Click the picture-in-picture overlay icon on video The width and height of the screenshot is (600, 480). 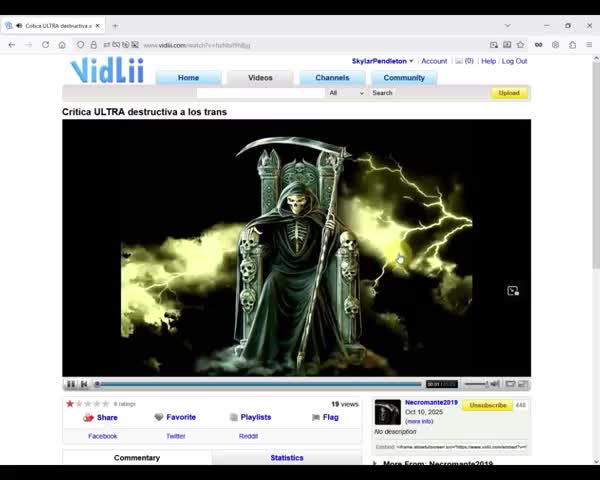click(x=513, y=291)
